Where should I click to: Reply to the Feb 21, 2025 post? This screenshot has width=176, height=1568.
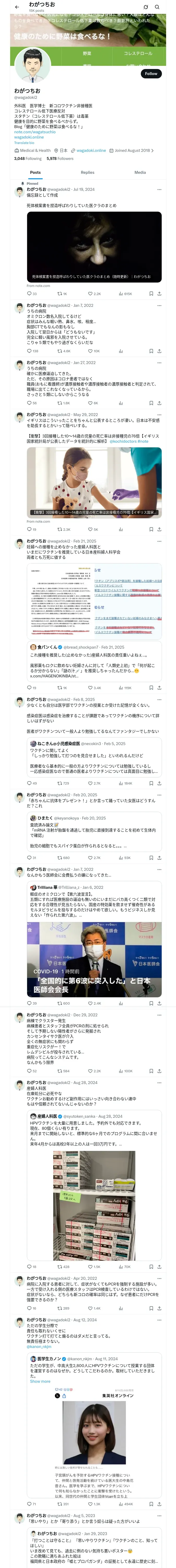click(28, 688)
